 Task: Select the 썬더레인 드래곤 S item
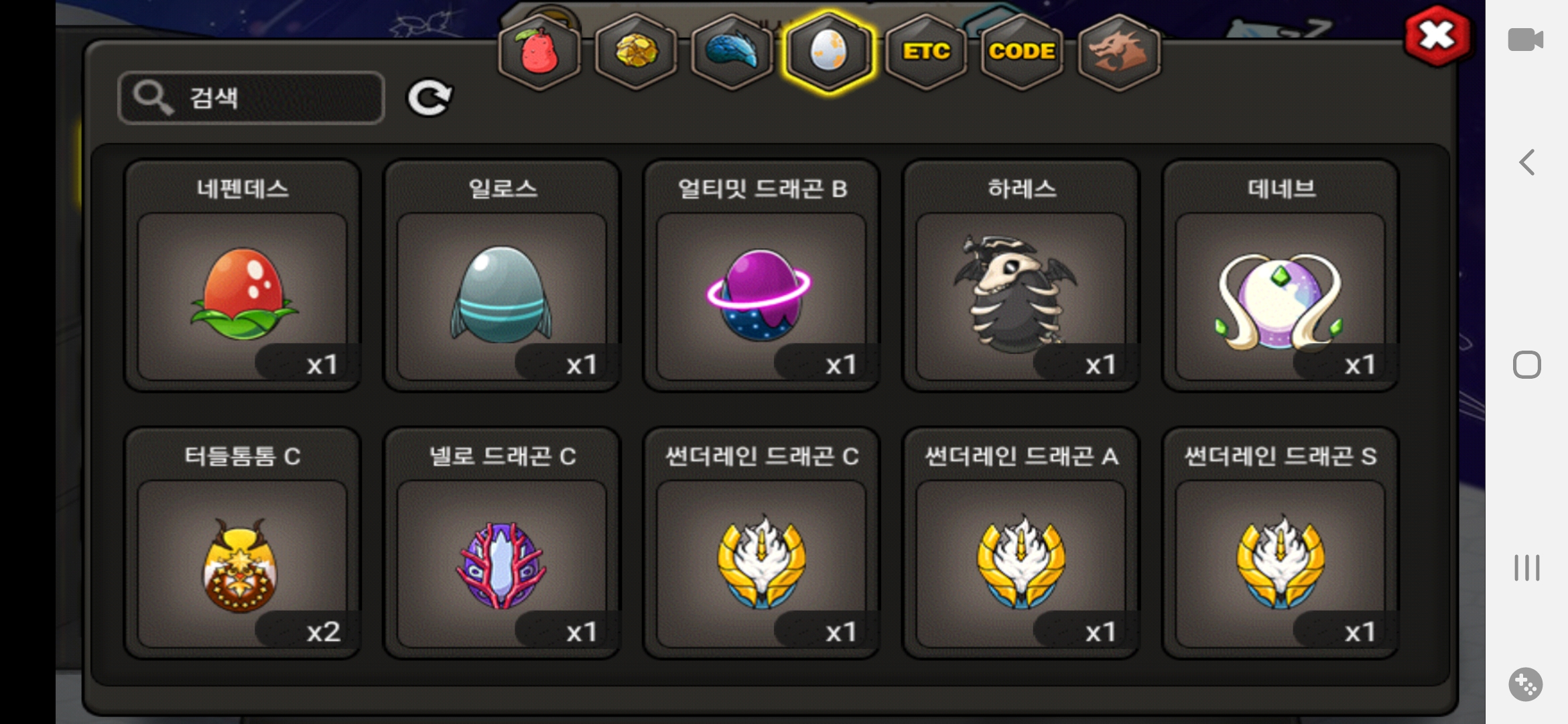[x=1281, y=543]
